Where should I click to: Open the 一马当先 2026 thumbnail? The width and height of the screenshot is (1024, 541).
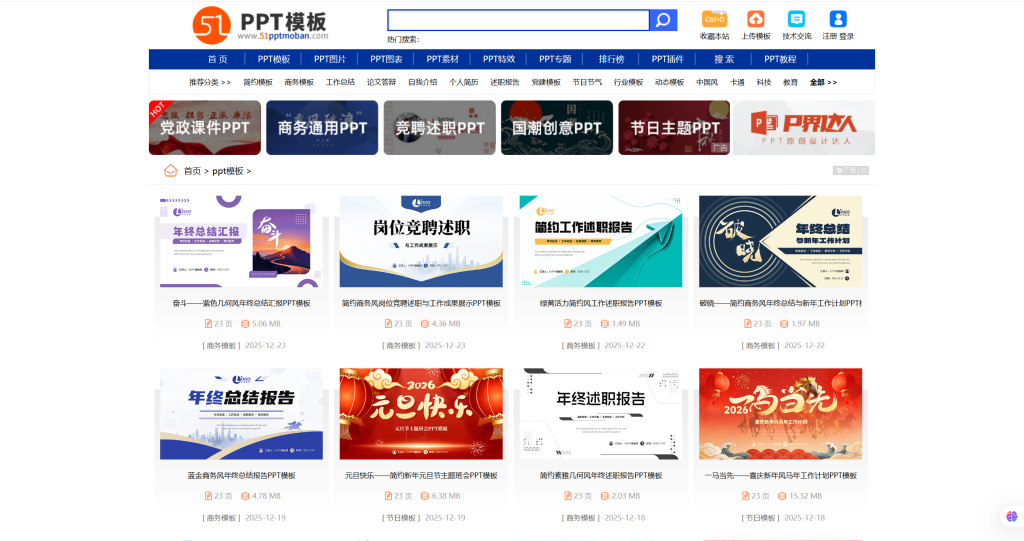(780, 414)
